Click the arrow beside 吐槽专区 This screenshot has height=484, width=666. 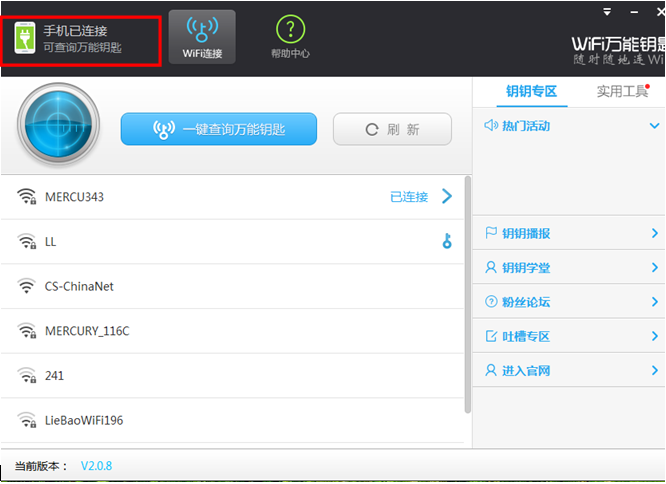pyautogui.click(x=655, y=336)
